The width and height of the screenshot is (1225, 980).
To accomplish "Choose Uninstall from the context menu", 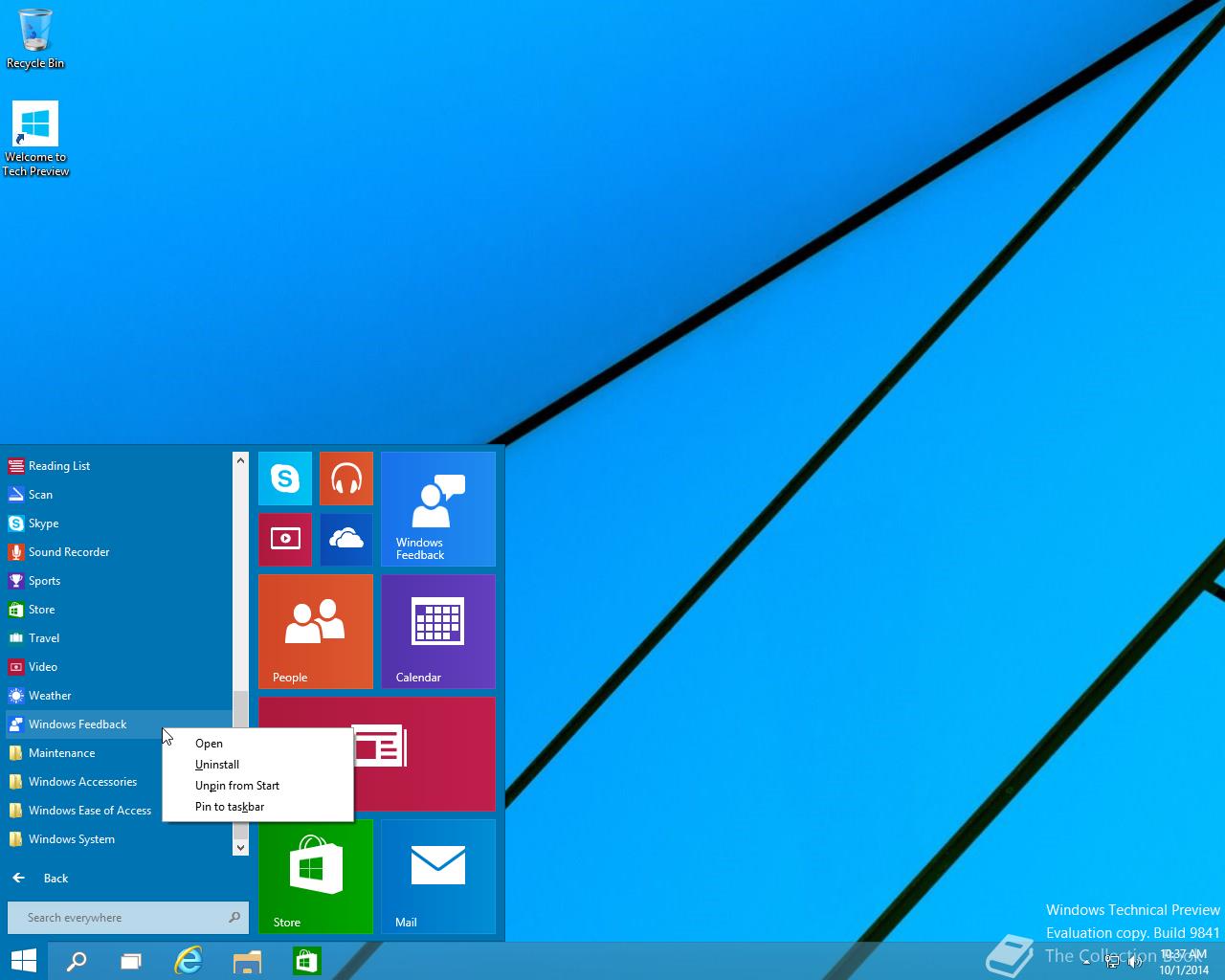I will [x=258, y=765].
